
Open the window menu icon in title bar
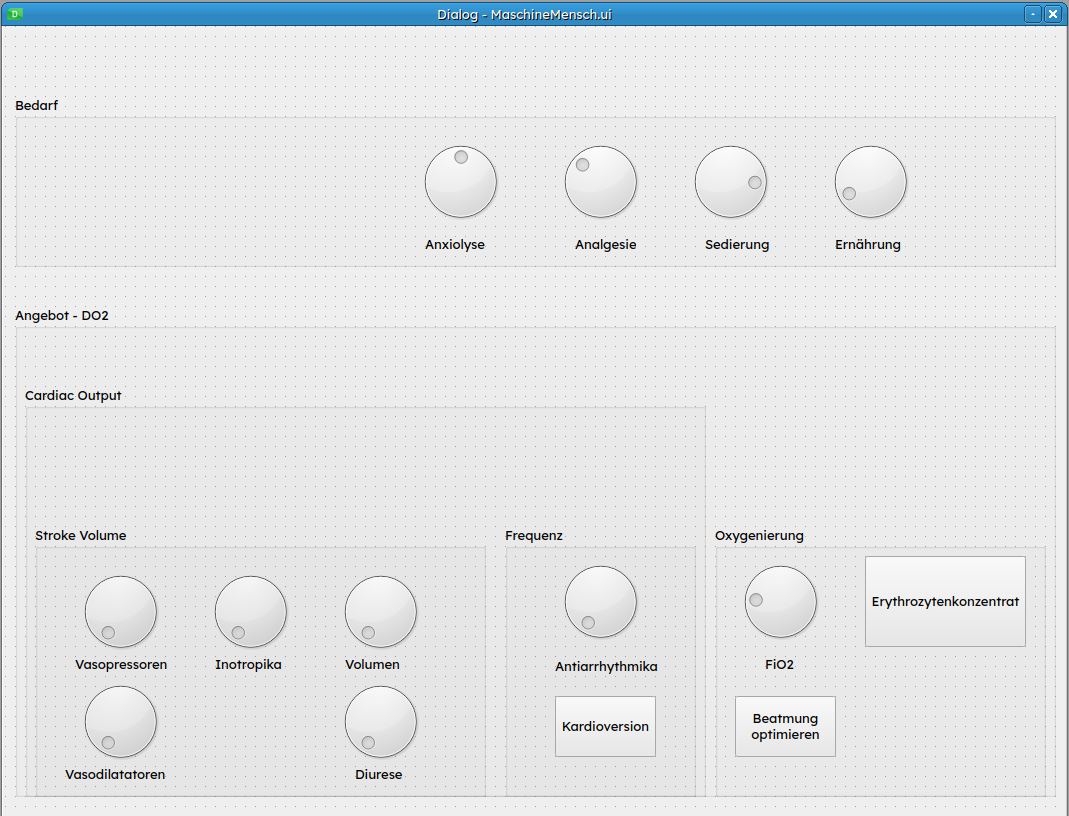[15, 14]
